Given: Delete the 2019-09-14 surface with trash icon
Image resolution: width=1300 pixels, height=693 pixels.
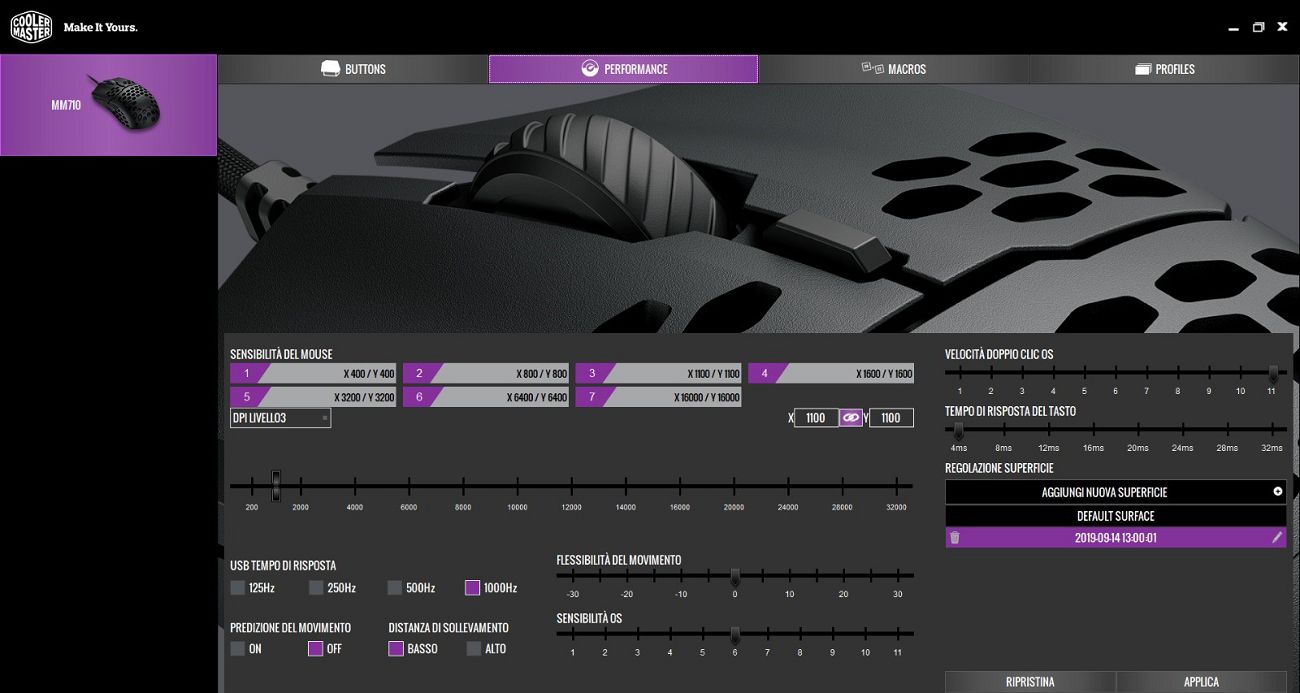Looking at the screenshot, I should 955,538.
